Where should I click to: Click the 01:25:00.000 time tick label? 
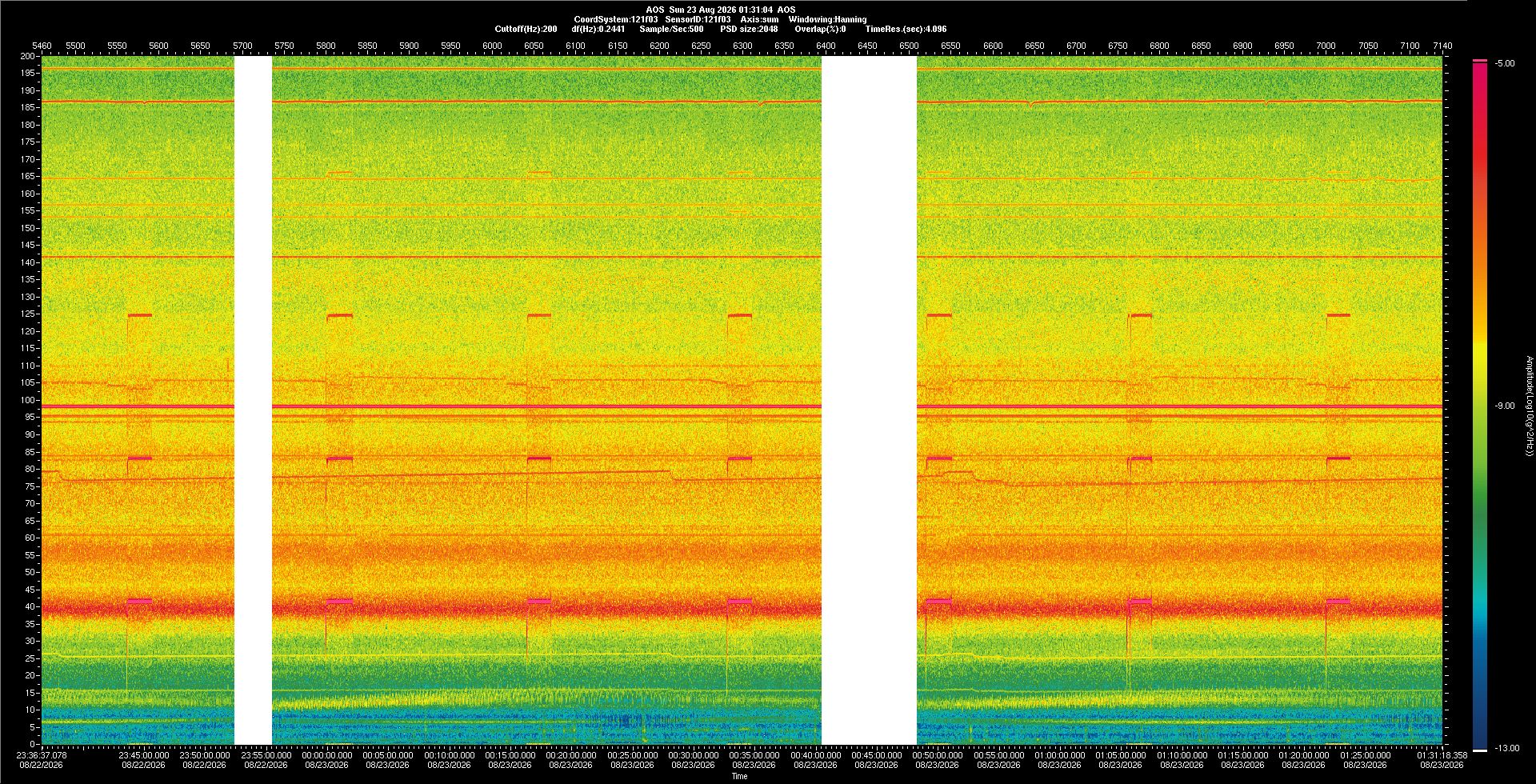point(1365,755)
